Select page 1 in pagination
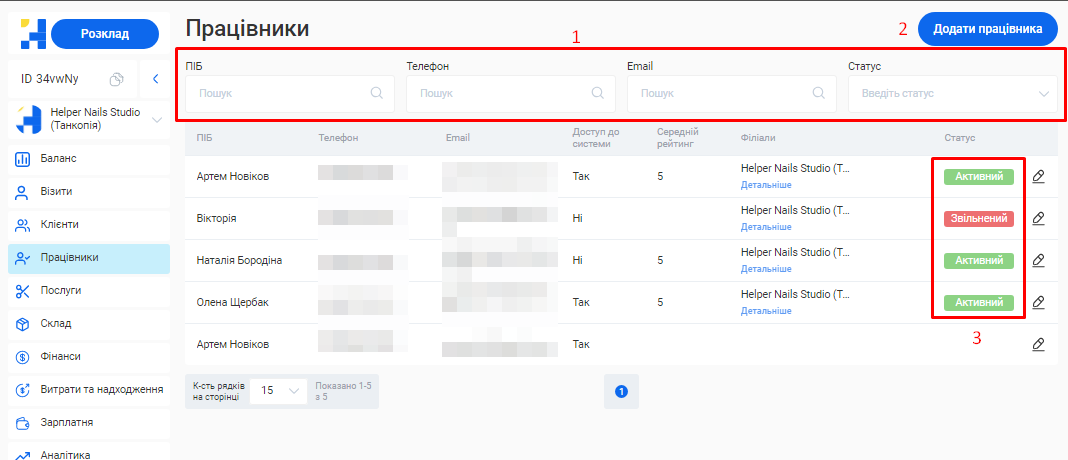 [620, 391]
